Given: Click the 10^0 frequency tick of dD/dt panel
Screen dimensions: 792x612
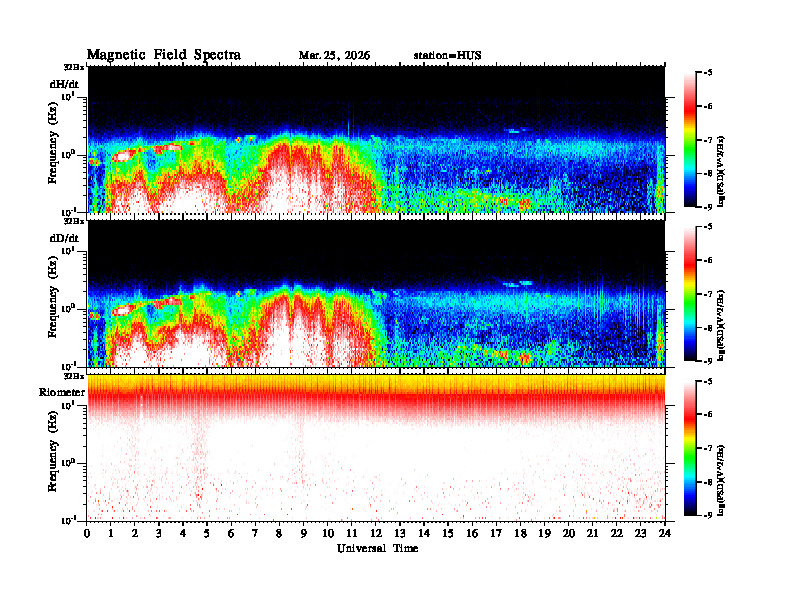Looking at the screenshot, I should point(68,308).
